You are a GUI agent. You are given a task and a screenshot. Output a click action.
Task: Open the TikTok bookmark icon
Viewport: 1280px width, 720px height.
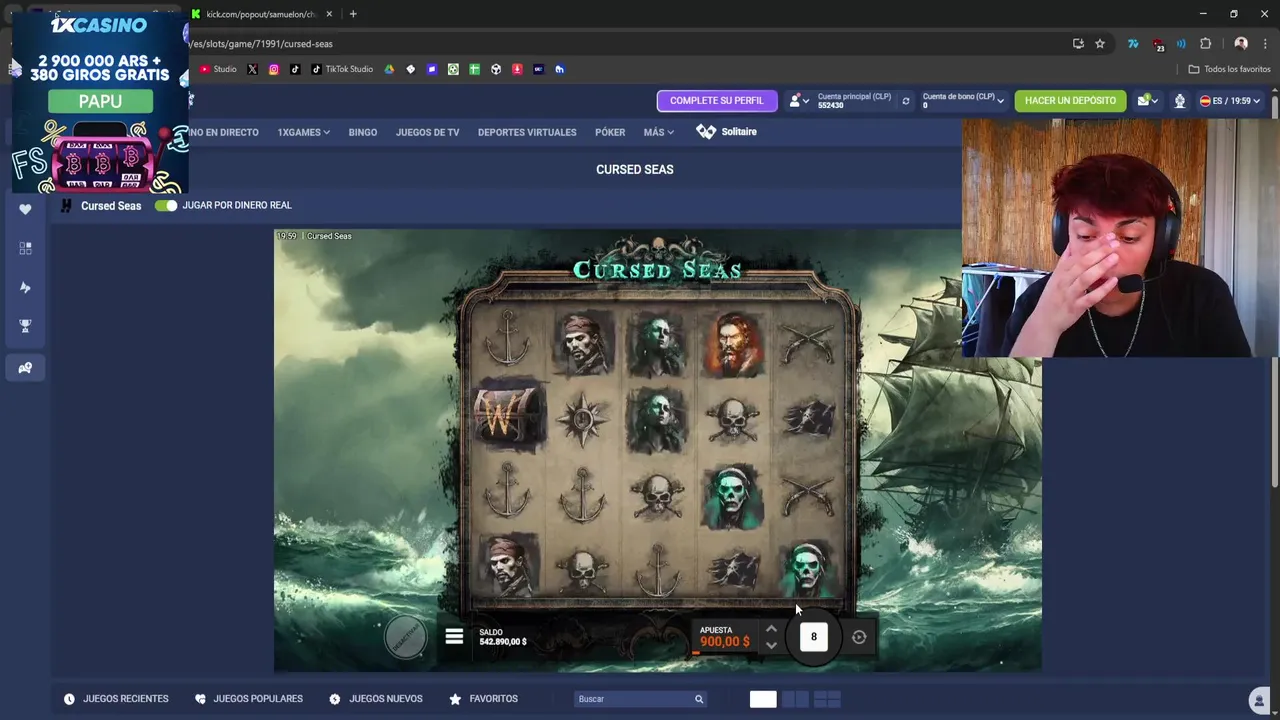coord(295,69)
